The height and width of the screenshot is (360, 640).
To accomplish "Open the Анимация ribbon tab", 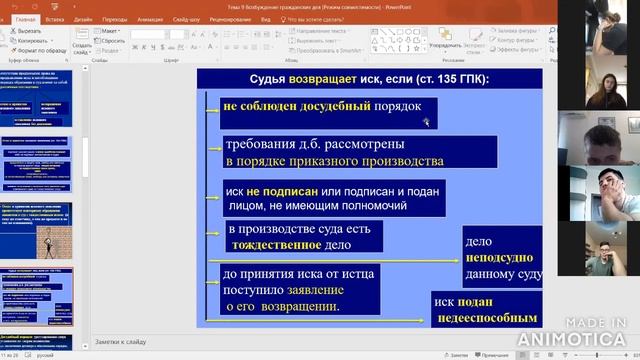I will pos(150,20).
